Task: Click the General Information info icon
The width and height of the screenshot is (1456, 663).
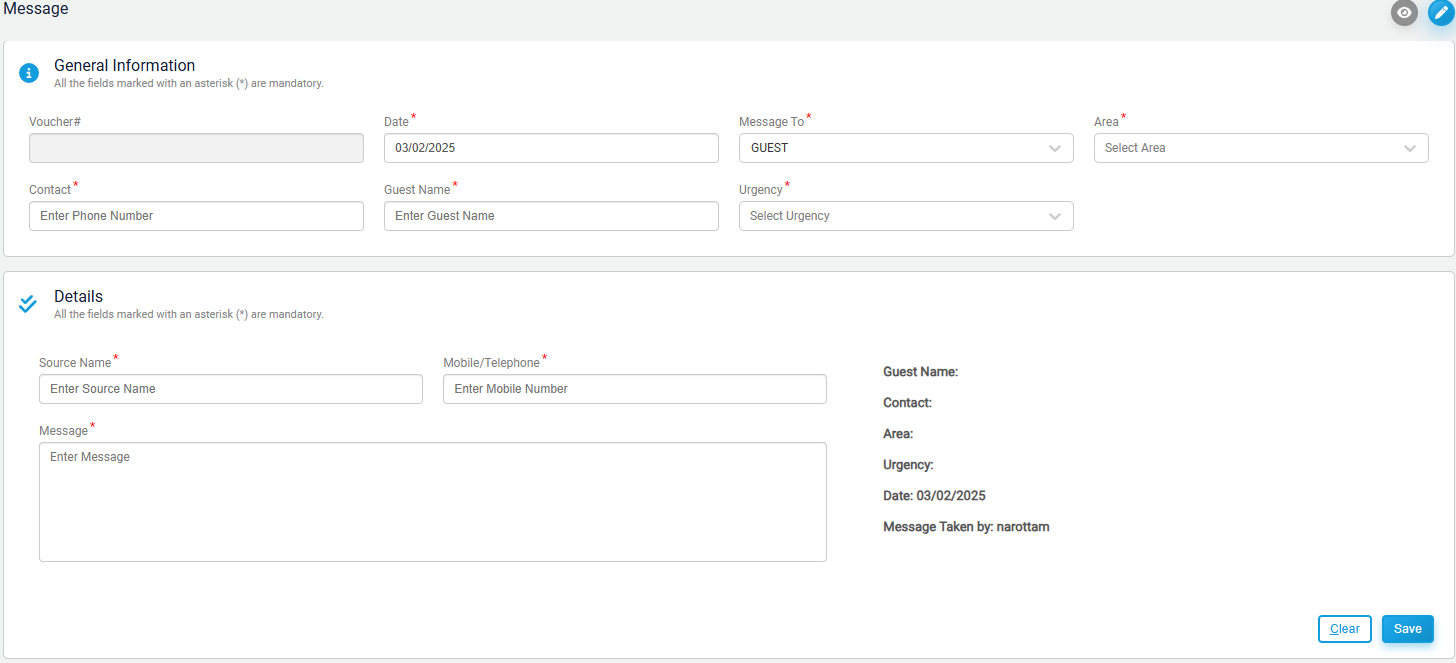Action: tap(29, 73)
